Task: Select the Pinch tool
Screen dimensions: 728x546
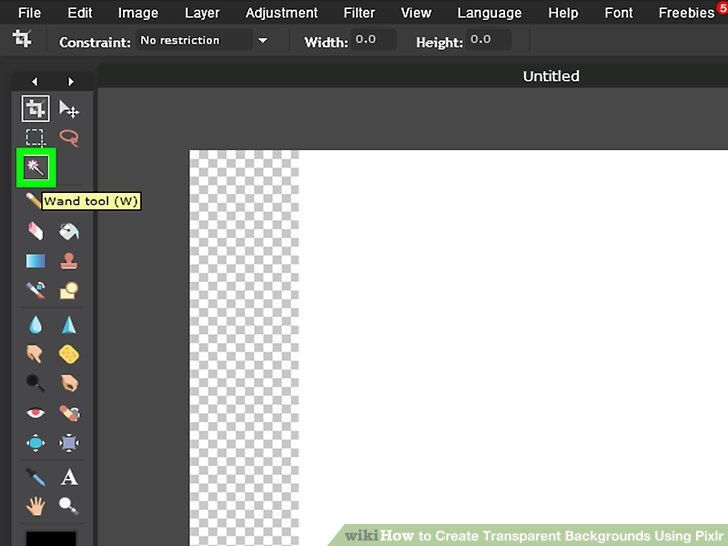Action: pos(69,442)
